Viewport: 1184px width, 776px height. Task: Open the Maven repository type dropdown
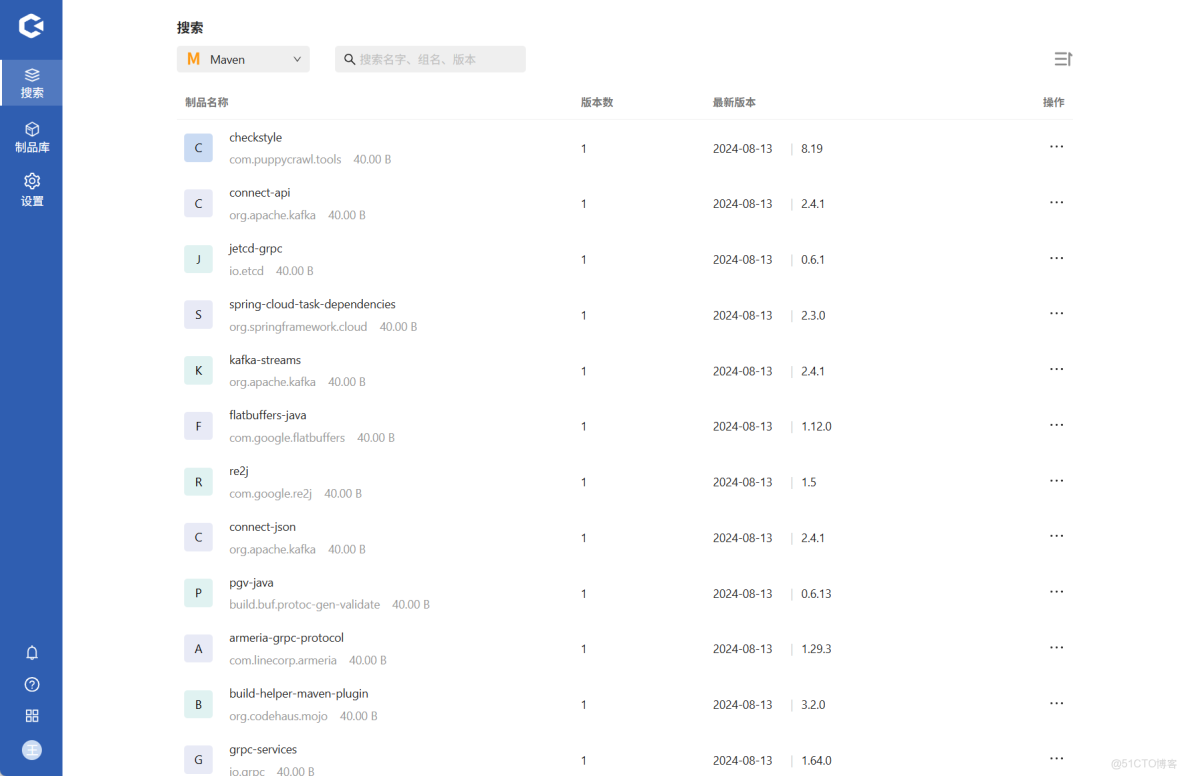tap(243, 59)
